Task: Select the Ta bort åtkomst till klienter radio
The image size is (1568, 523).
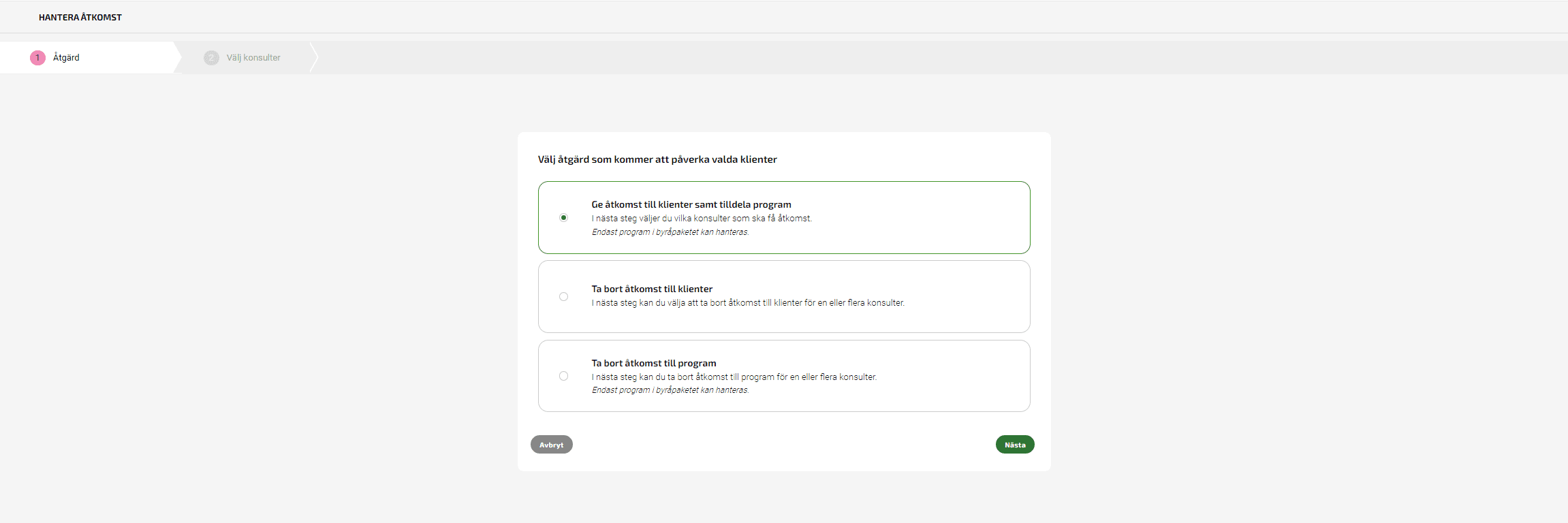Action: point(563,296)
